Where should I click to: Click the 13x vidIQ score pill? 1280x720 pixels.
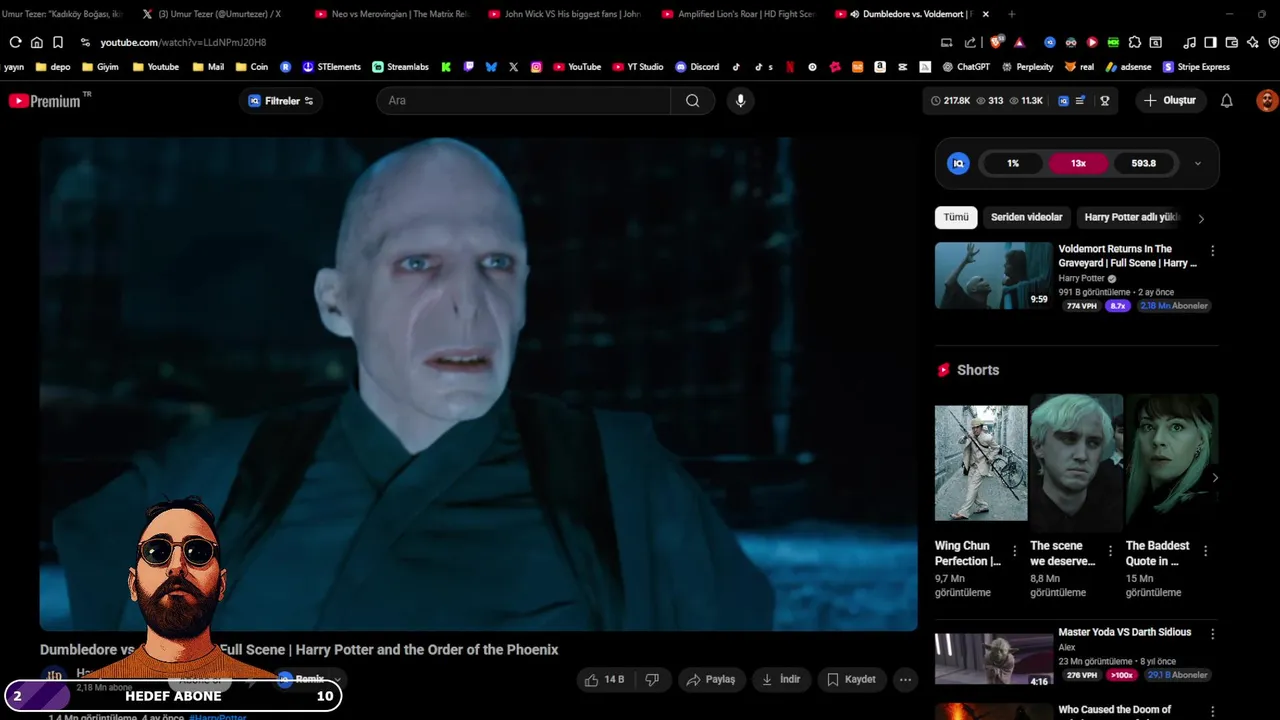click(1078, 163)
